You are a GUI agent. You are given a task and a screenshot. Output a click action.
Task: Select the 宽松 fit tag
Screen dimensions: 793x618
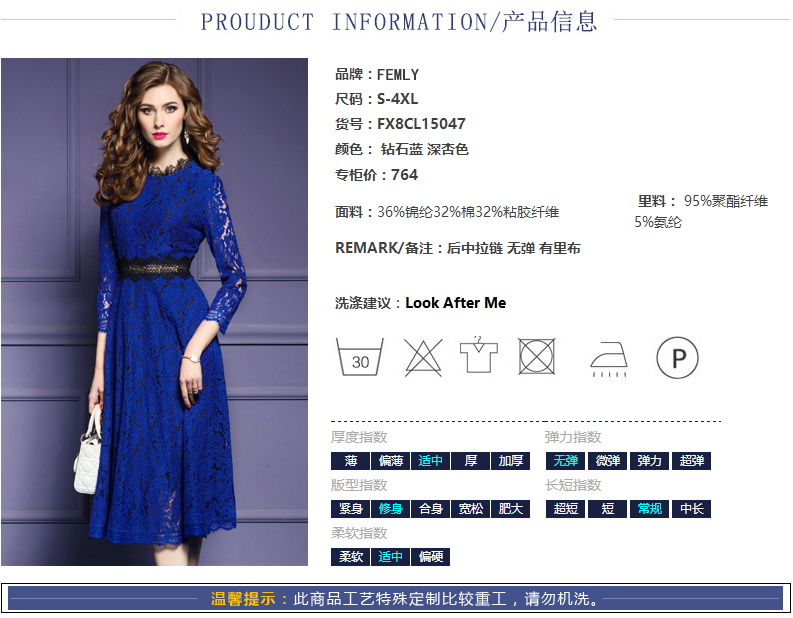pyautogui.click(x=470, y=509)
